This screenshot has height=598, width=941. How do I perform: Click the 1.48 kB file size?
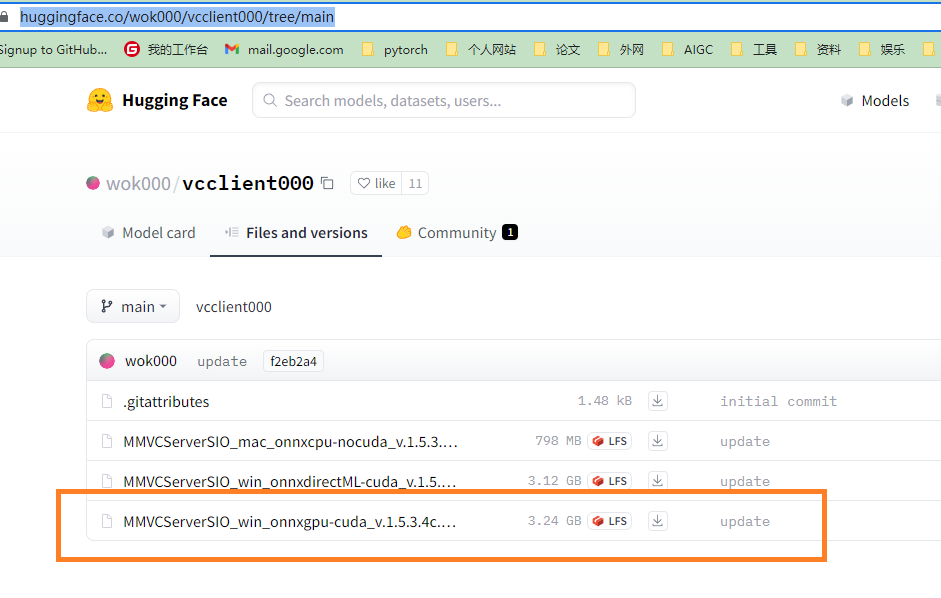pyautogui.click(x=604, y=400)
